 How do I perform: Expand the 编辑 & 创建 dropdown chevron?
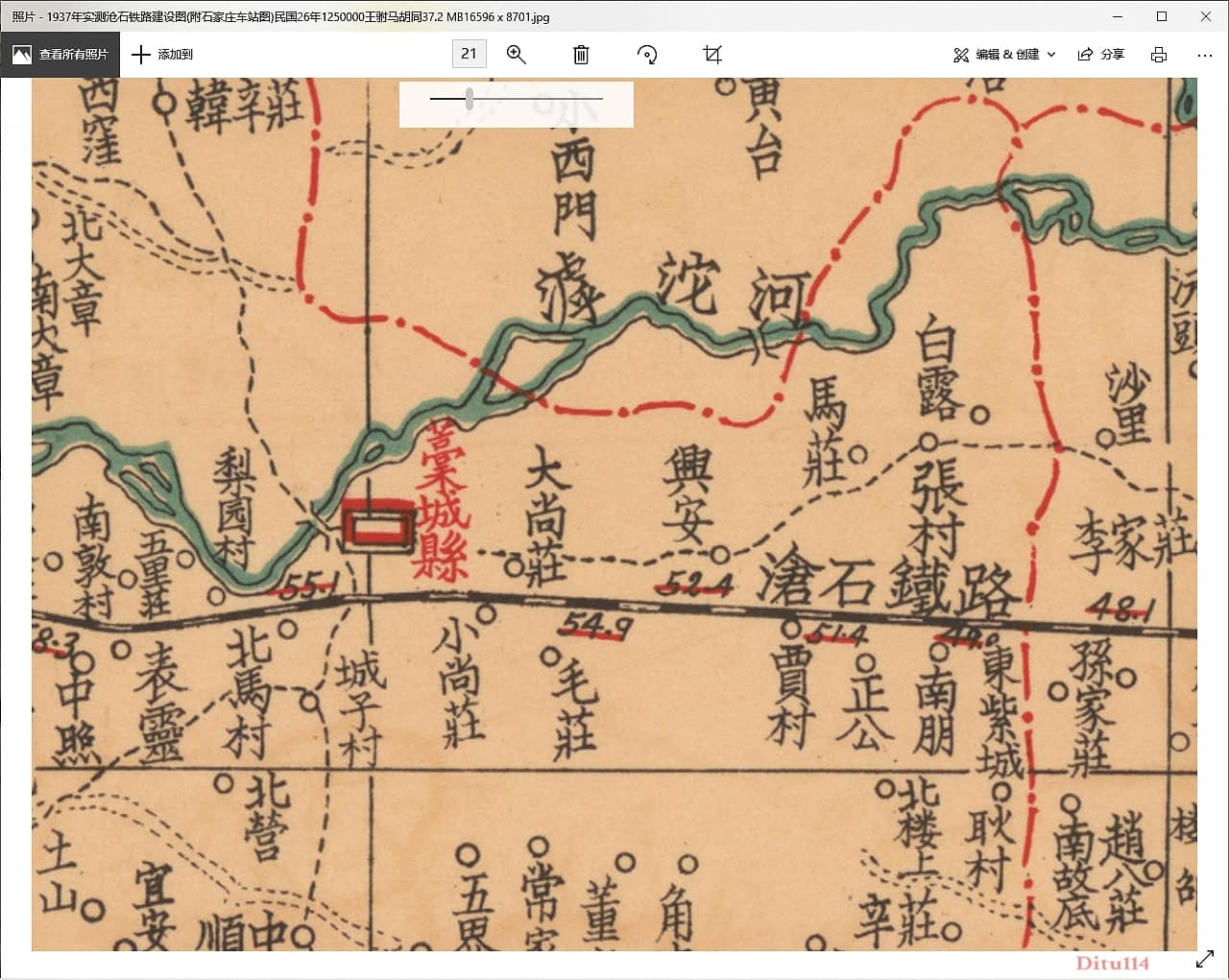click(1051, 55)
